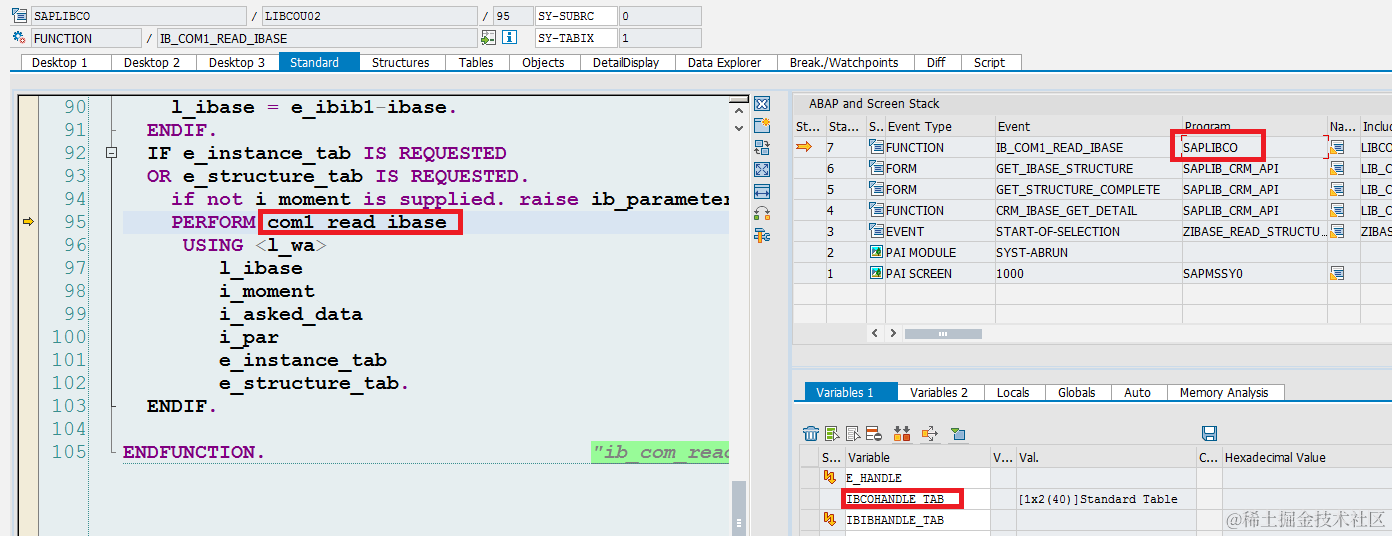Screen dimensions: 1392x536
Task: Click navigation icon in GET_STRUCTURE_COMPLETE row
Action: click(1336, 189)
